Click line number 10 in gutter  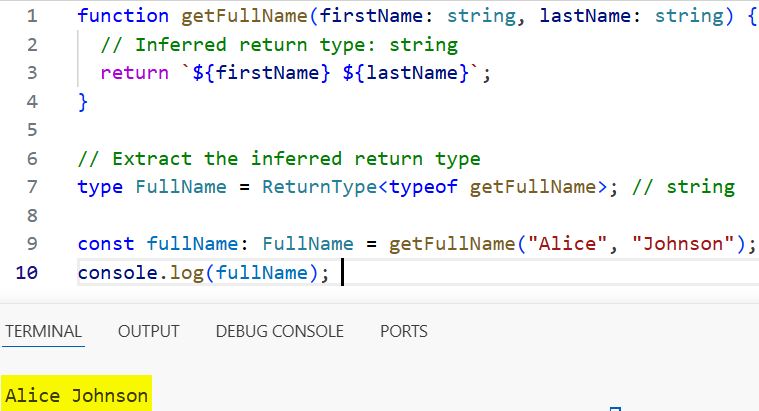[27, 273]
